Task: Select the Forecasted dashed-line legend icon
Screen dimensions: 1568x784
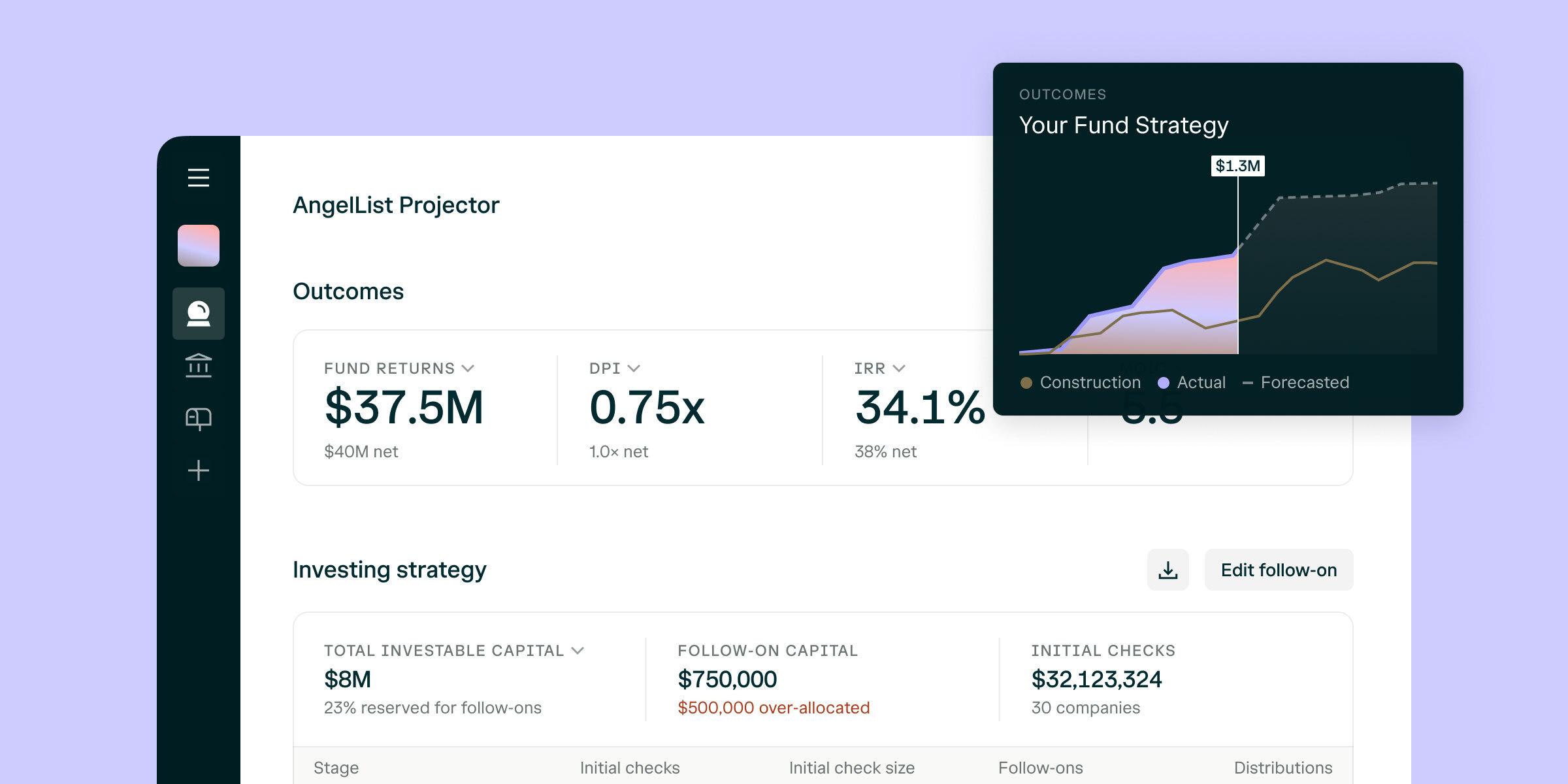Action: point(1249,383)
